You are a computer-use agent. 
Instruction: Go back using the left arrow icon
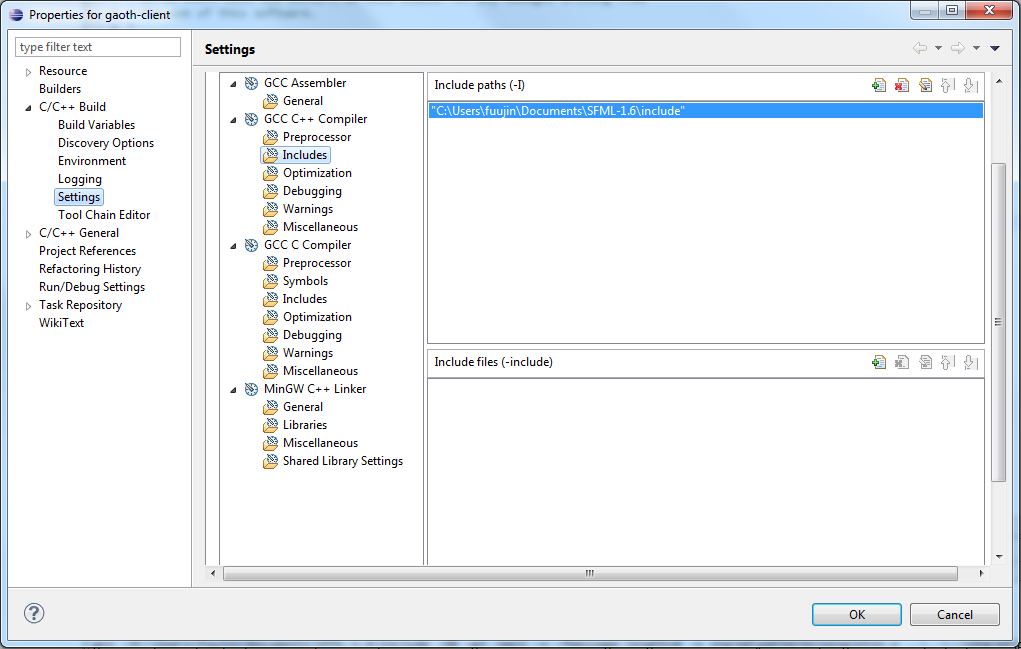point(920,48)
